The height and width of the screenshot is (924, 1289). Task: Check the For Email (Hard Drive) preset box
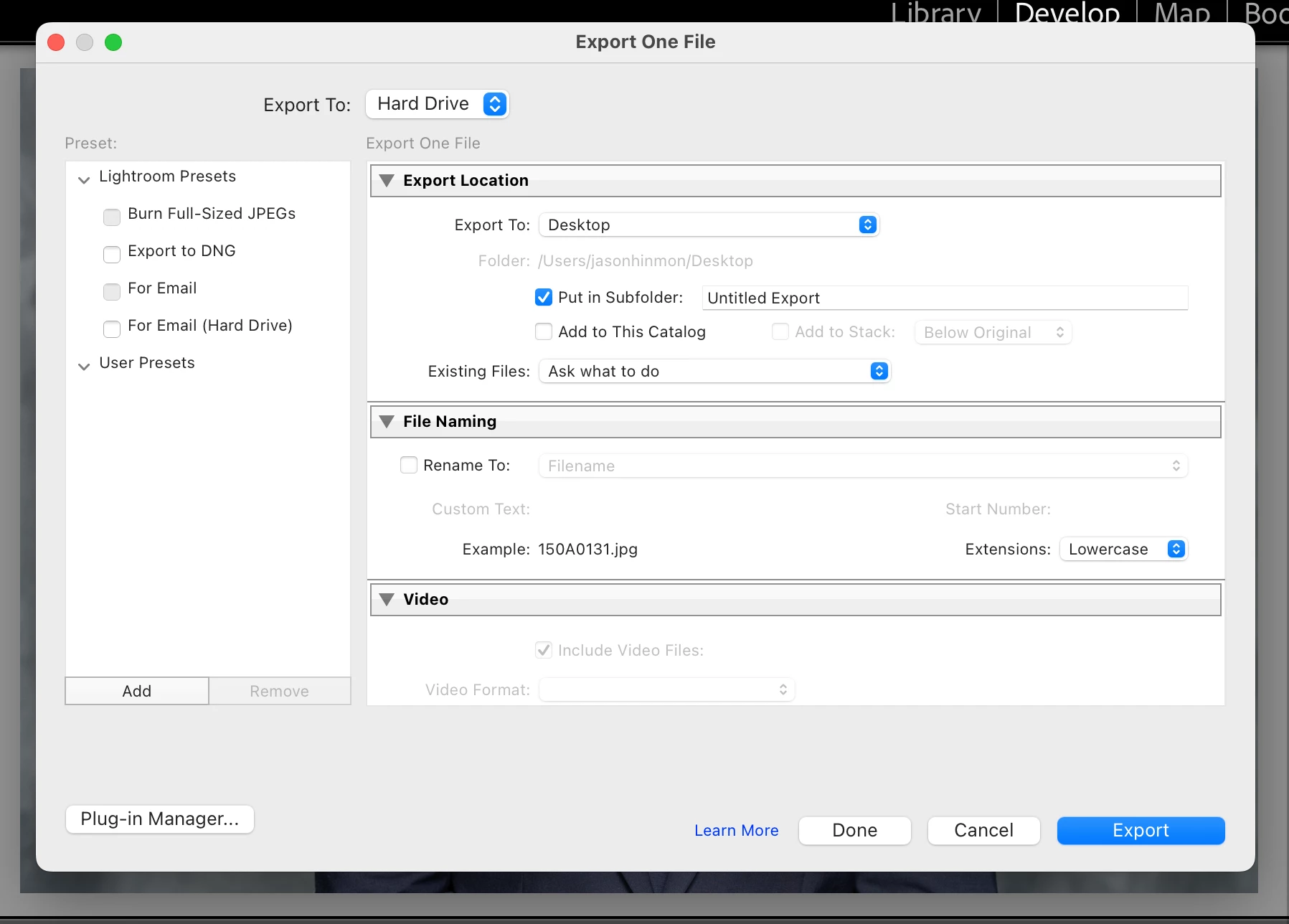coord(112,329)
